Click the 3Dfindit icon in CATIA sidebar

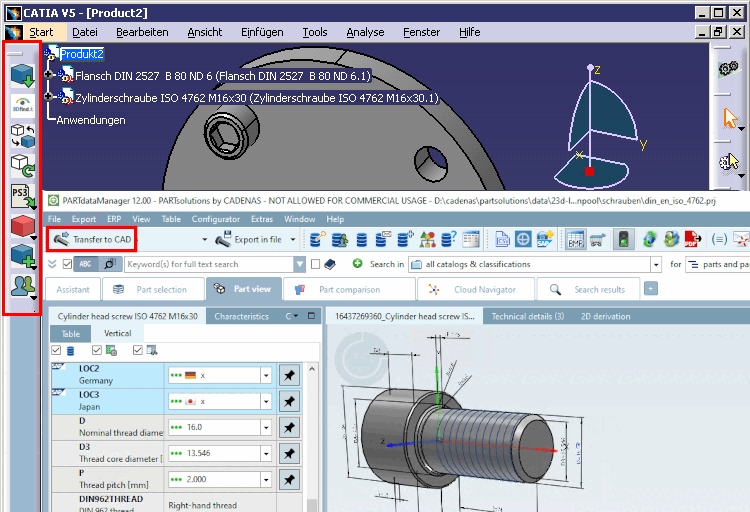pyautogui.click(x=21, y=105)
